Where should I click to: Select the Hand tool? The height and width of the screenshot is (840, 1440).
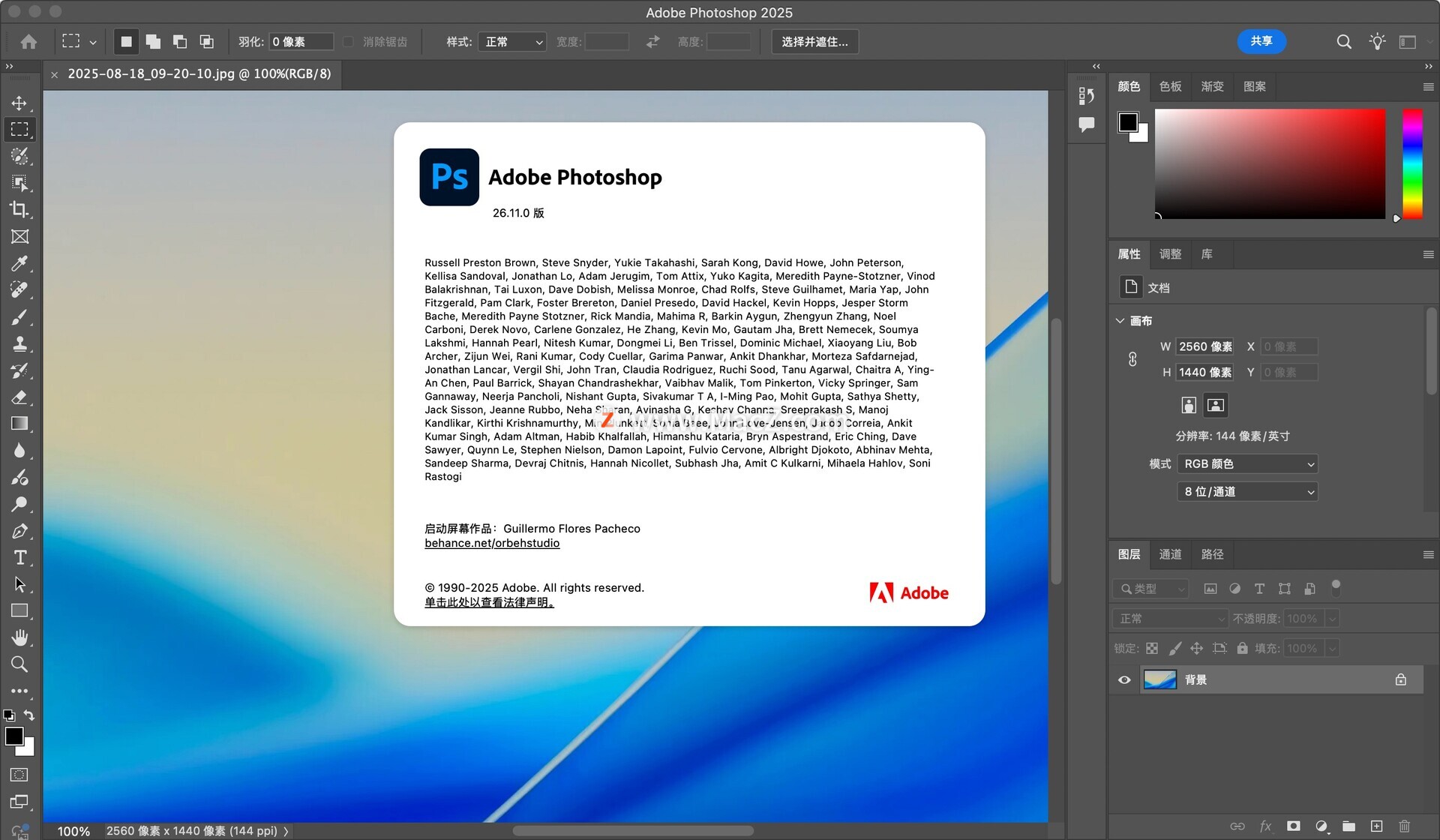click(x=19, y=637)
